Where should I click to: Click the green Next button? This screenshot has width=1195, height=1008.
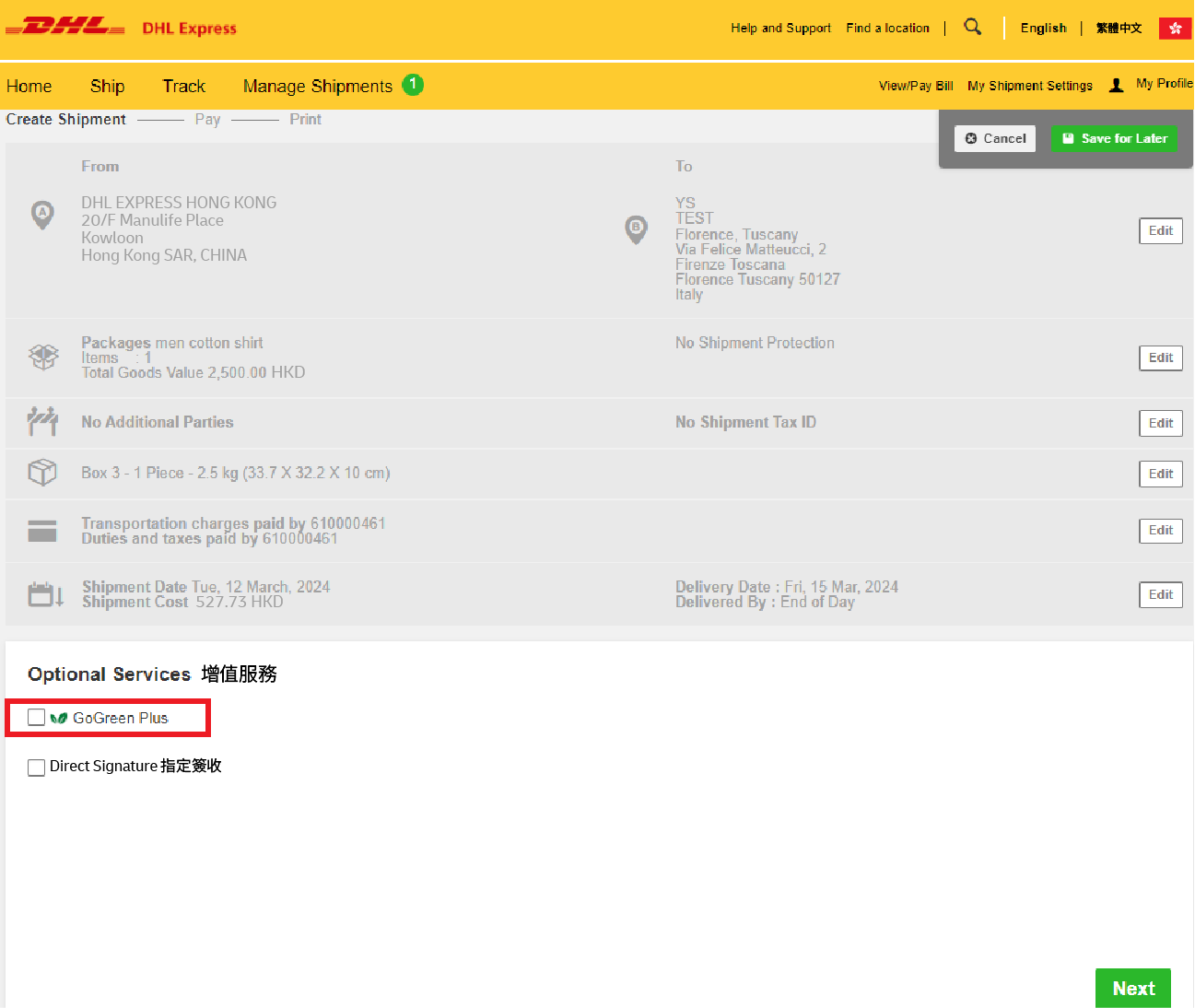click(1133, 989)
